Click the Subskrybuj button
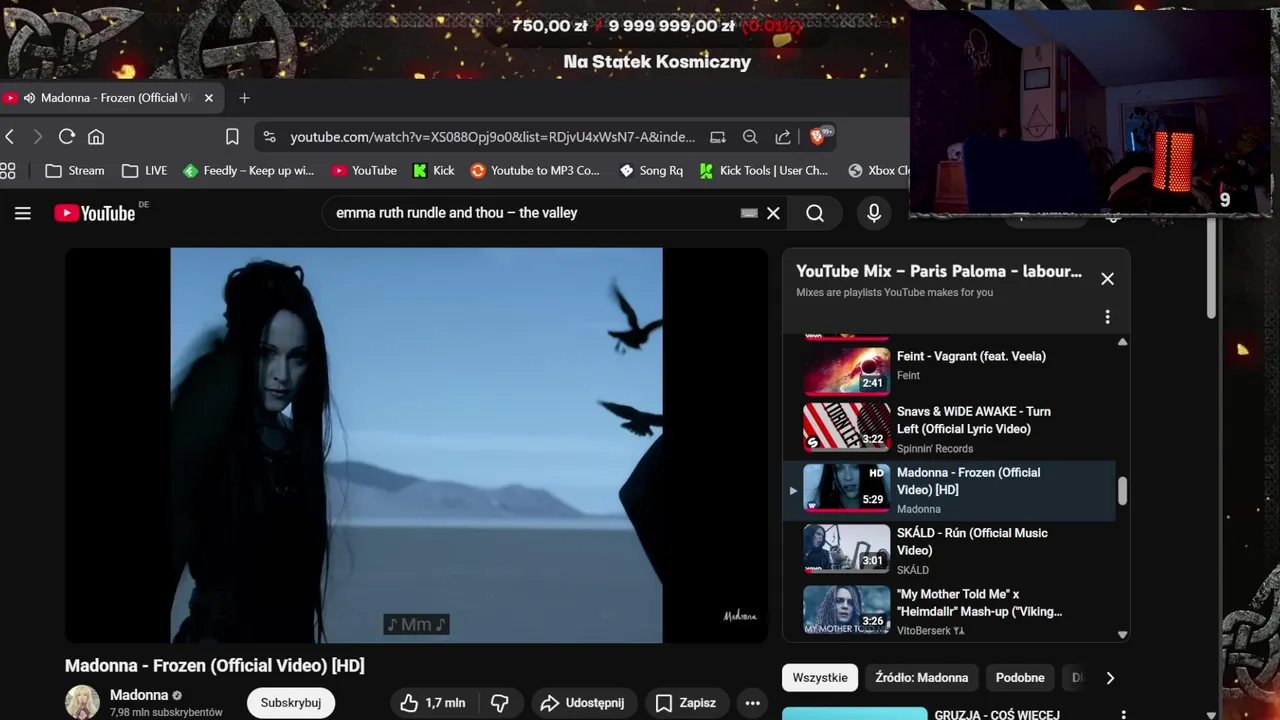The image size is (1280, 720). [291, 703]
